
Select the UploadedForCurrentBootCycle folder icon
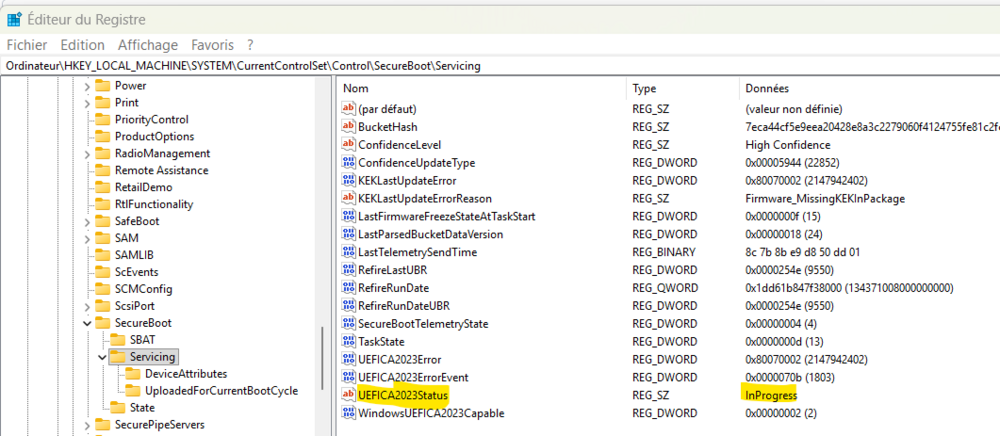click(x=133, y=391)
